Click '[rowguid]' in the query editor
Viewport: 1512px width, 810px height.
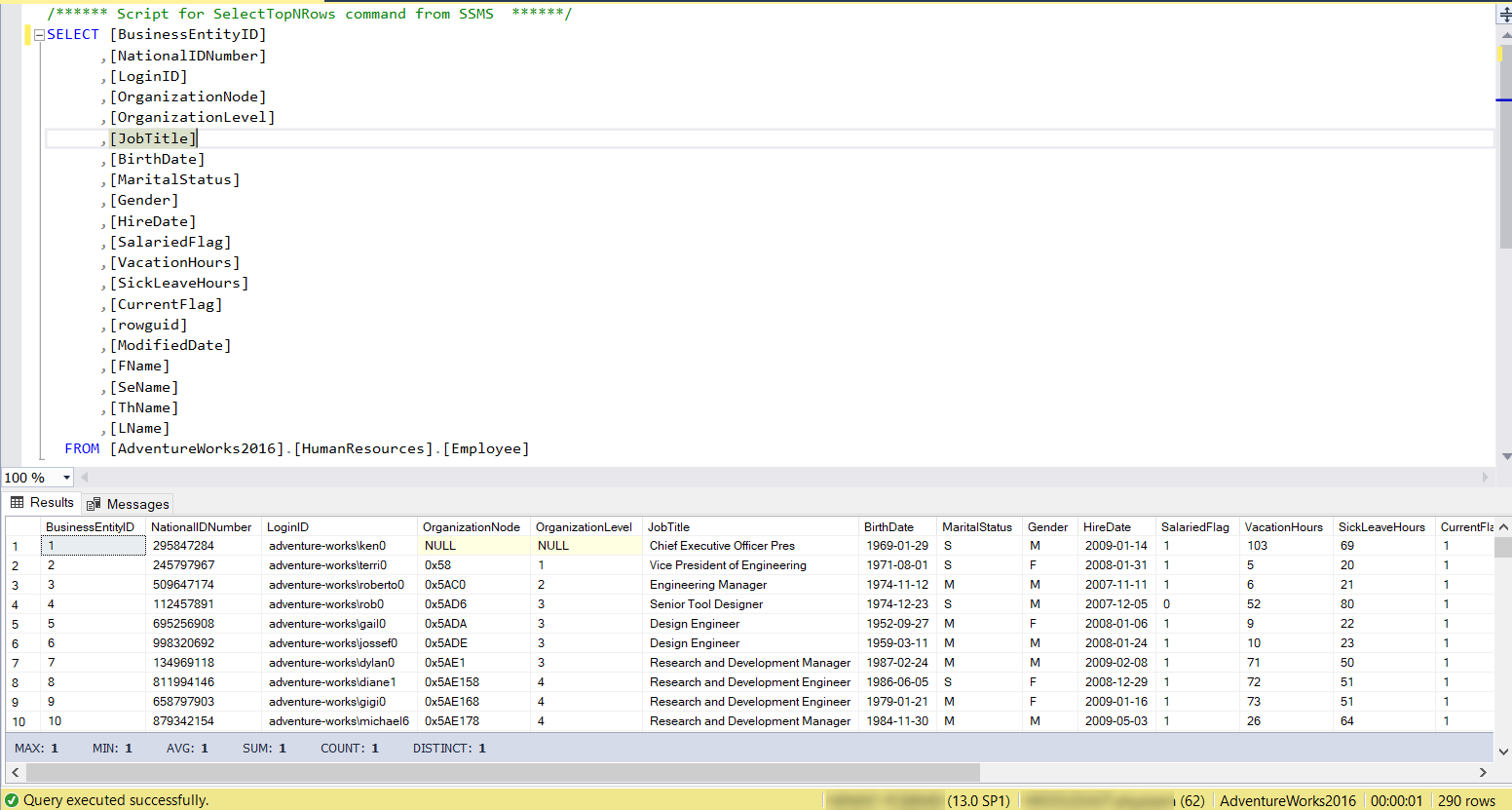click(x=148, y=325)
